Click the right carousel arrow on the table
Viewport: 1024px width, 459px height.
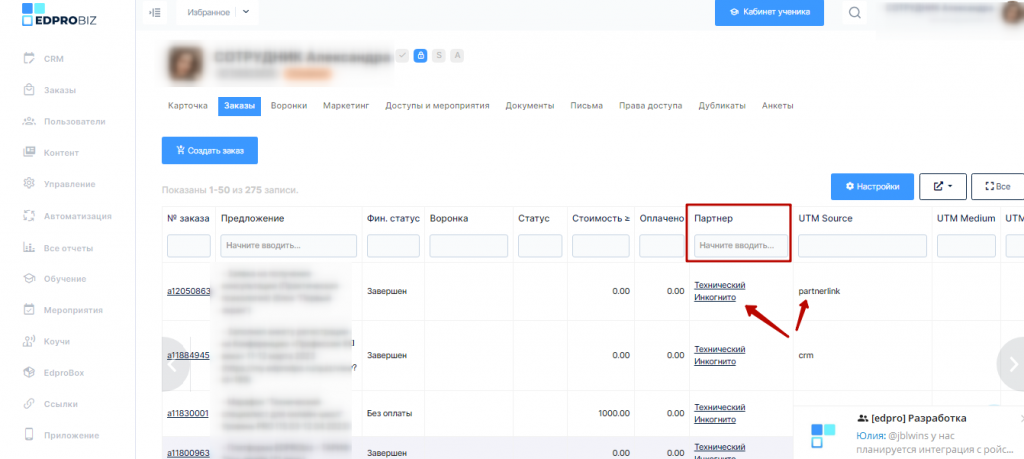click(x=1011, y=364)
